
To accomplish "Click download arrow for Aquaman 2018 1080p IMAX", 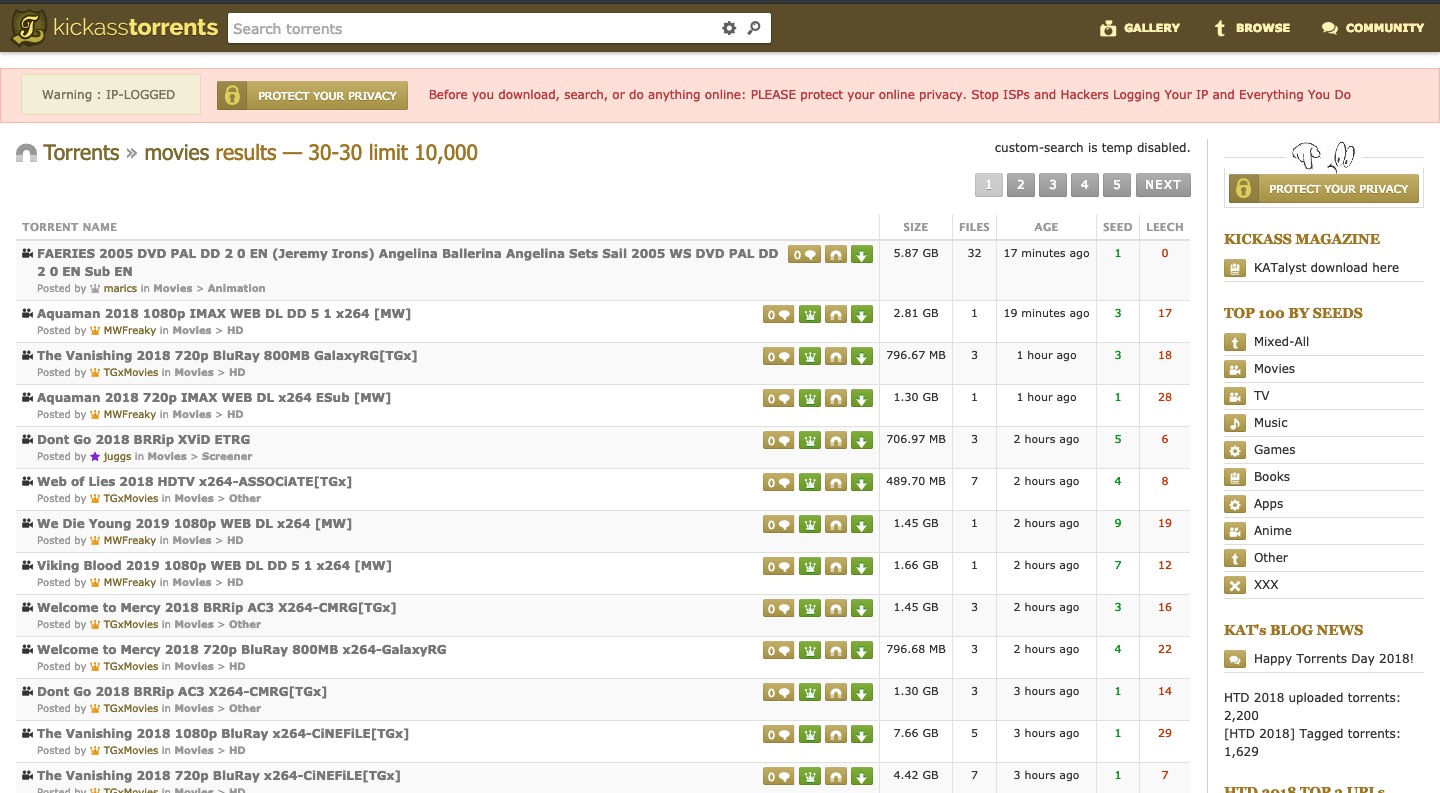I will point(862,314).
